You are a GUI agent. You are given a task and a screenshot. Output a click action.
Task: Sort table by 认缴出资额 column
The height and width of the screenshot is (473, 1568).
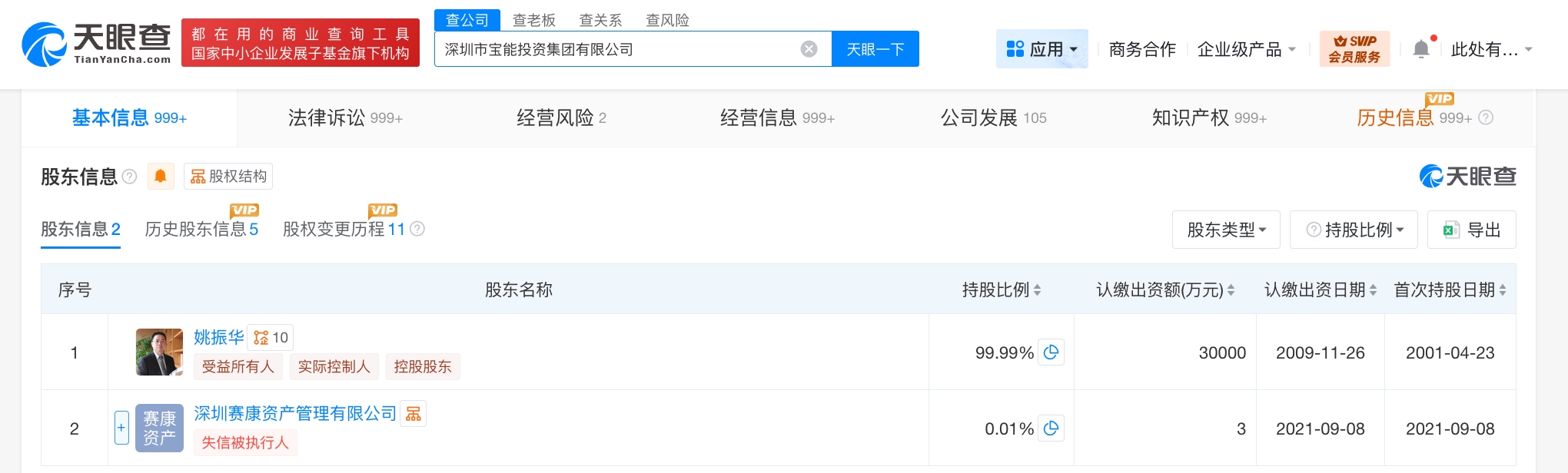(x=1165, y=289)
